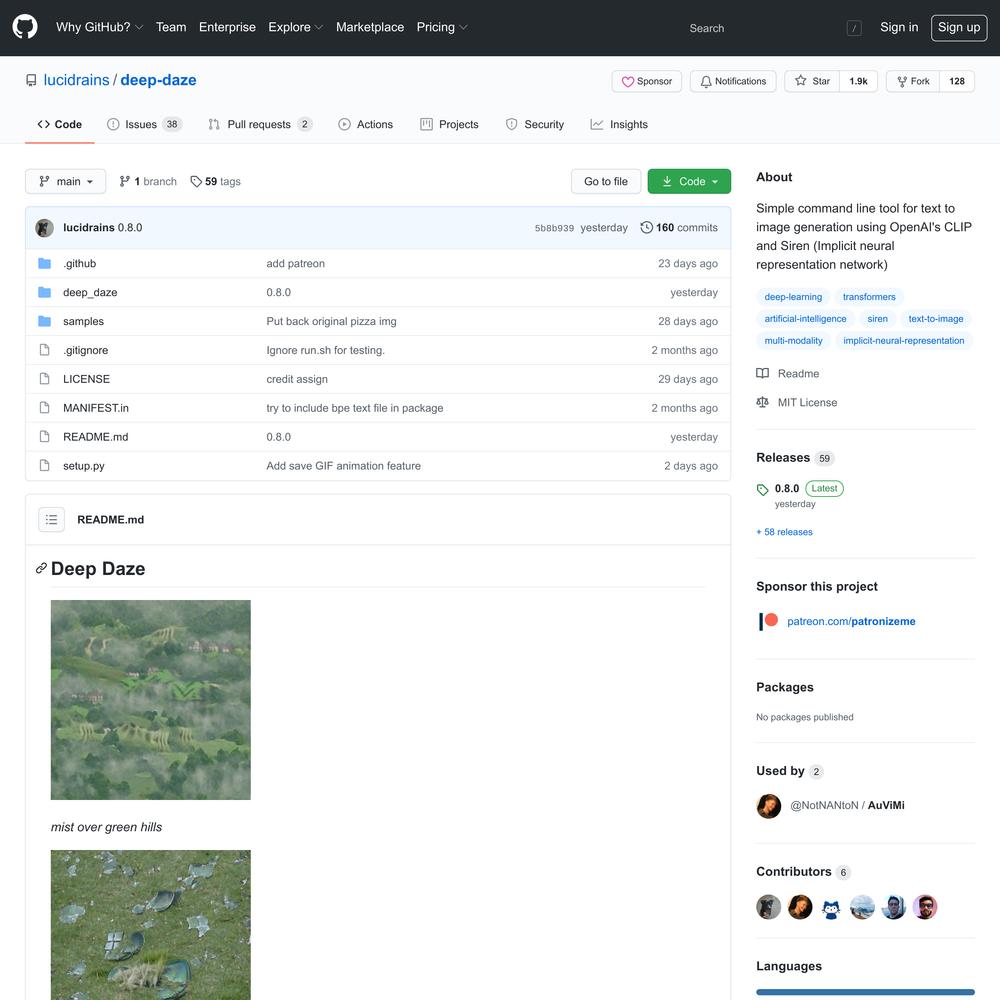
Task: Open the Team menu item
Action: coord(171,27)
